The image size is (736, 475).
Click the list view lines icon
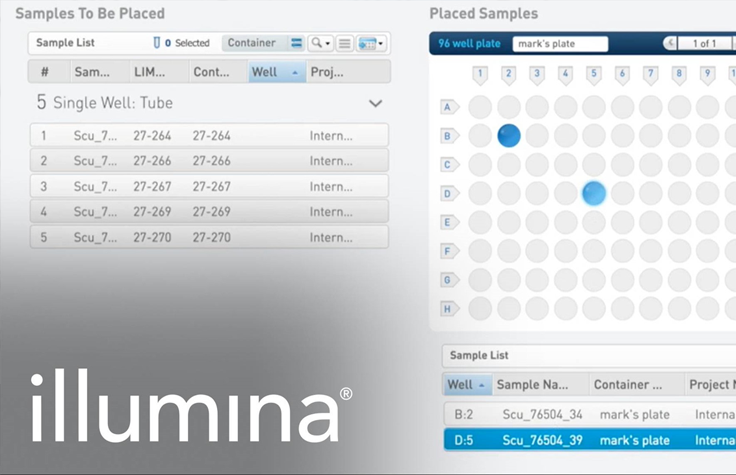[344, 43]
